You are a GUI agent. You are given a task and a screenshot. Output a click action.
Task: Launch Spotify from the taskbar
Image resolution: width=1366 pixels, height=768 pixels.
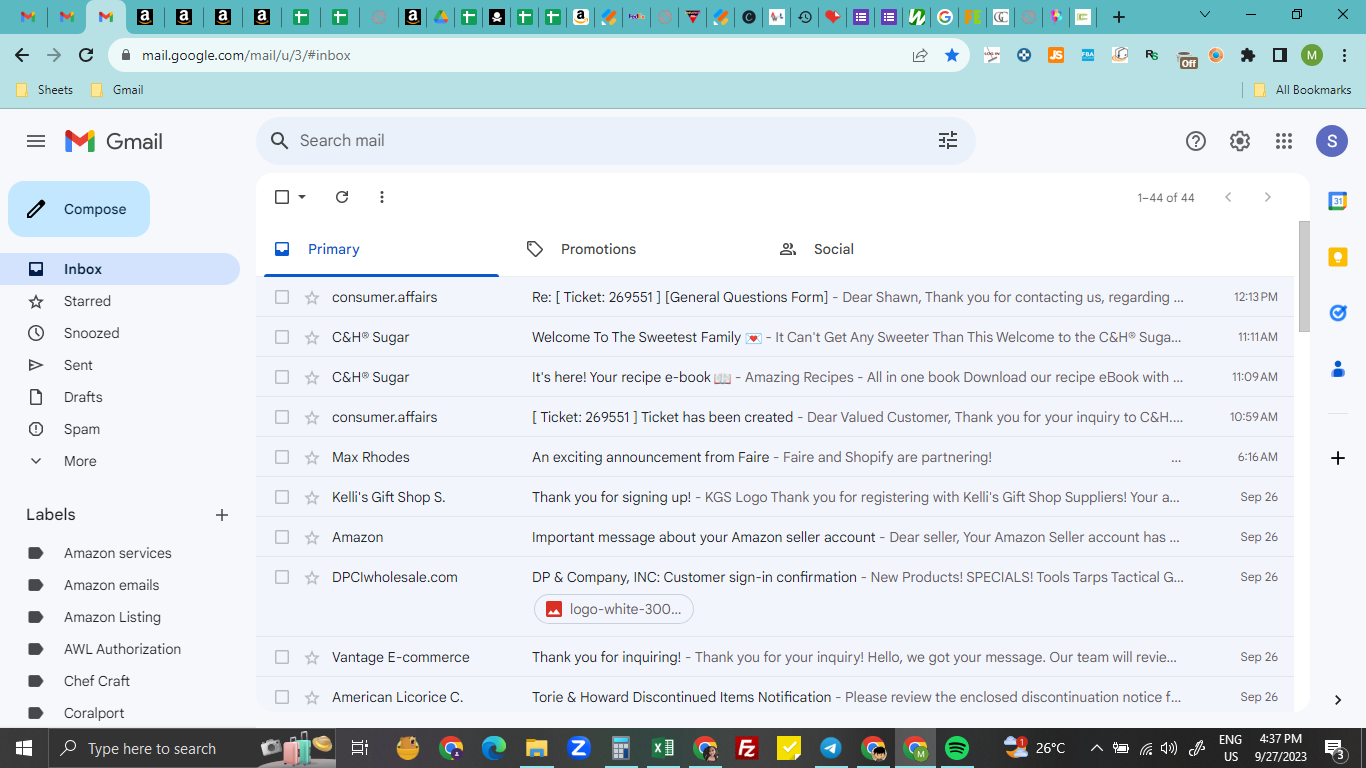coord(957,748)
